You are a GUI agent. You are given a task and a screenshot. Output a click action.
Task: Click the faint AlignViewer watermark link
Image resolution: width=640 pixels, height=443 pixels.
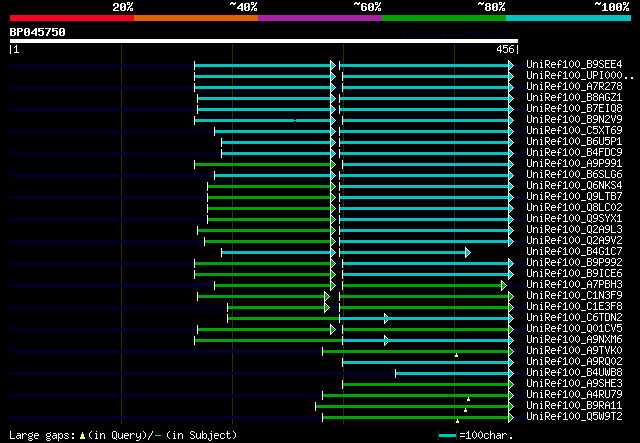click(x=459, y=34)
